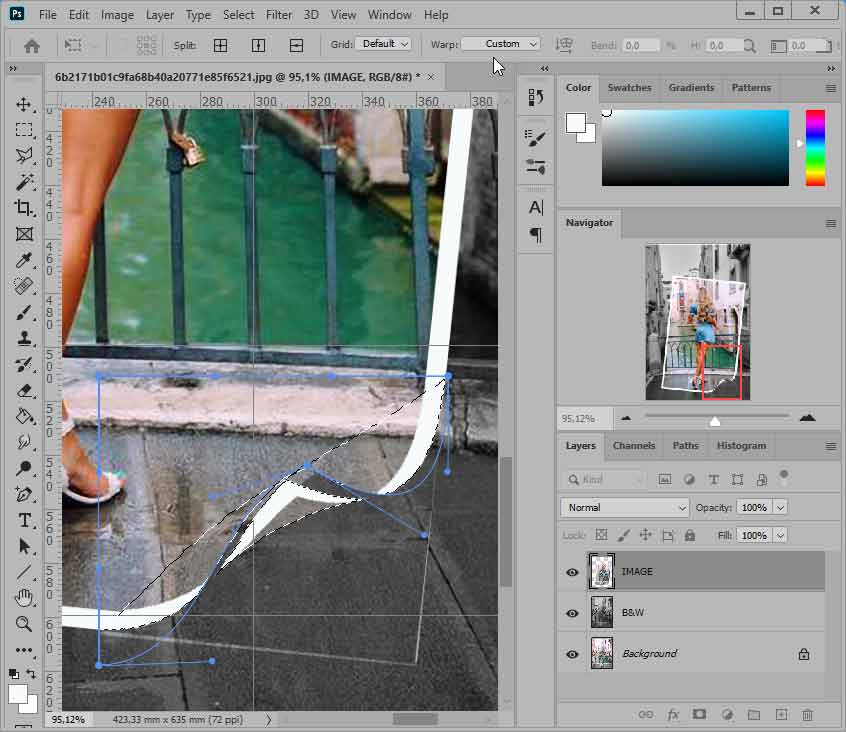The image size is (846, 732).
Task: Switch to the Paths tab
Action: pyautogui.click(x=685, y=446)
